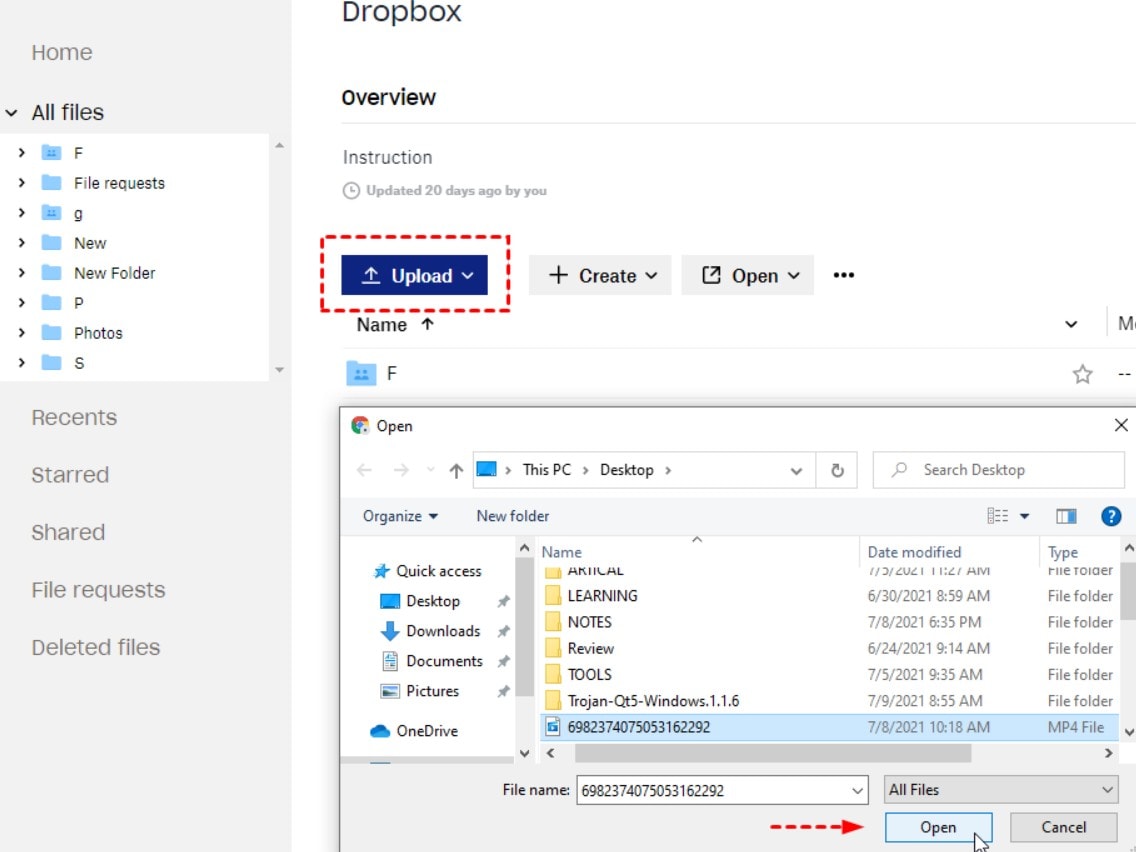Open the column options chevron beside Name
Screen dimensions: 1136x852
click(x=1071, y=325)
